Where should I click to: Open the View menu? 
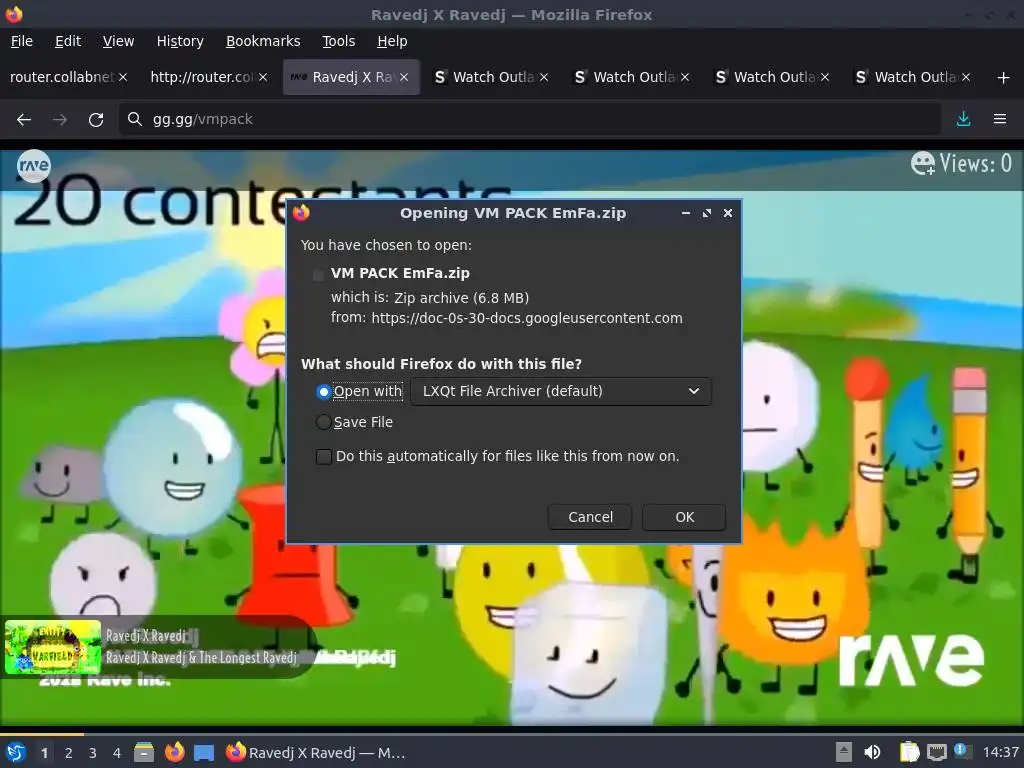[x=118, y=41]
